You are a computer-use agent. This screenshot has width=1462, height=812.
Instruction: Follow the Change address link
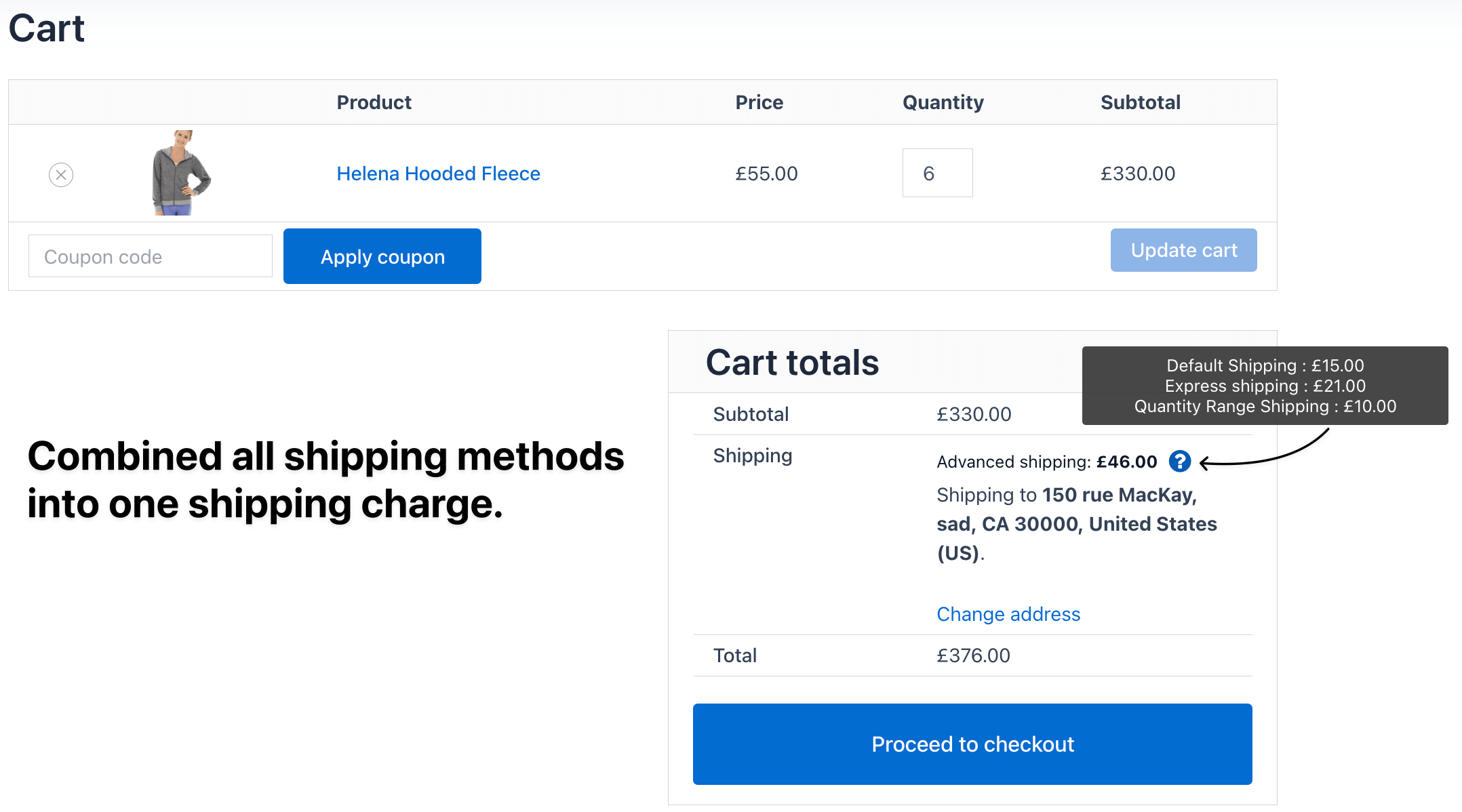1008,614
